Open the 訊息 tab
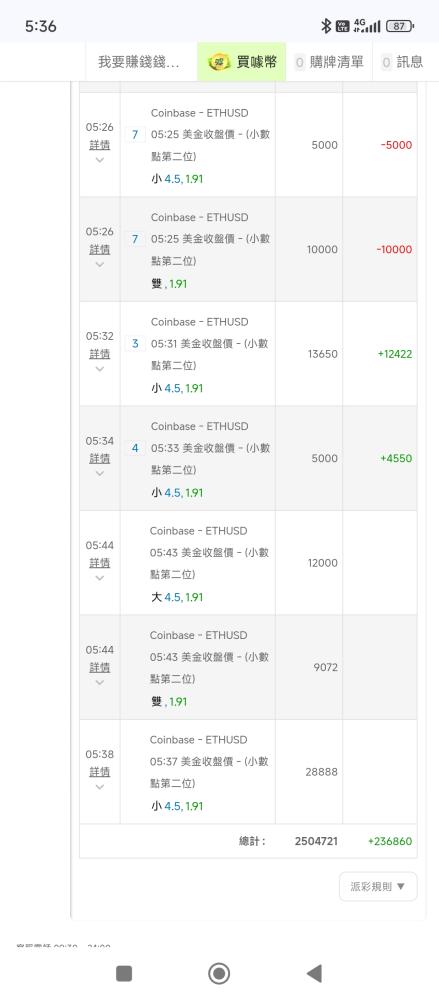The image size is (439, 1000). point(403,62)
